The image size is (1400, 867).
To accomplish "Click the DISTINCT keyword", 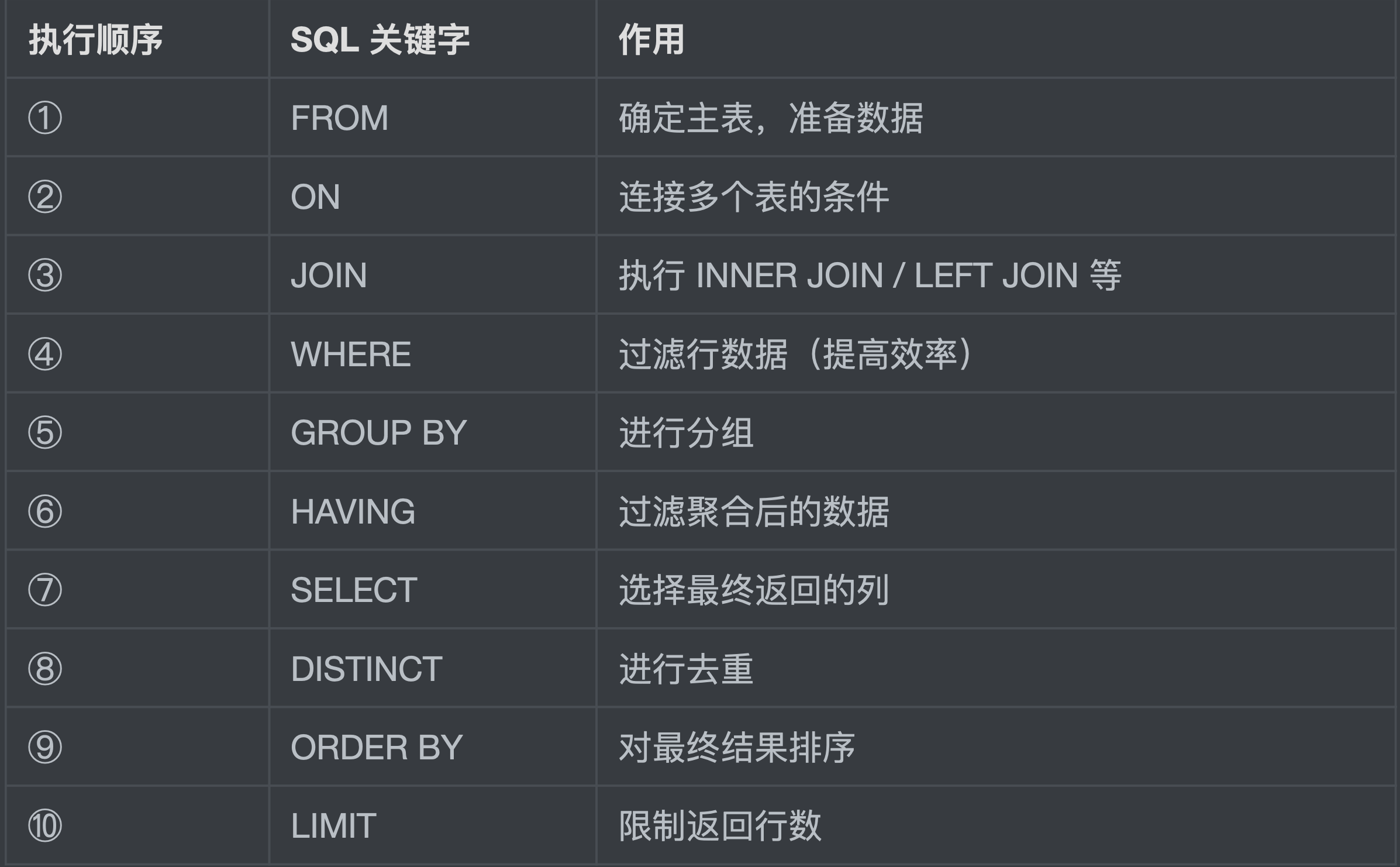I will coord(367,669).
